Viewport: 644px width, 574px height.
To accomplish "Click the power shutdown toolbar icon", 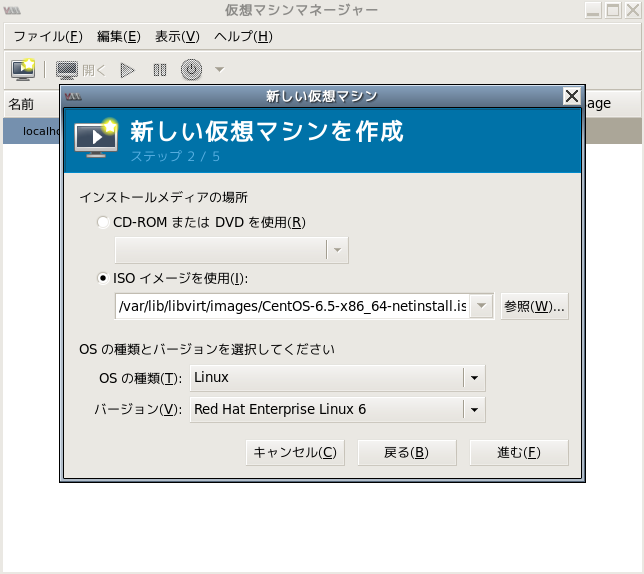I will tap(191, 70).
